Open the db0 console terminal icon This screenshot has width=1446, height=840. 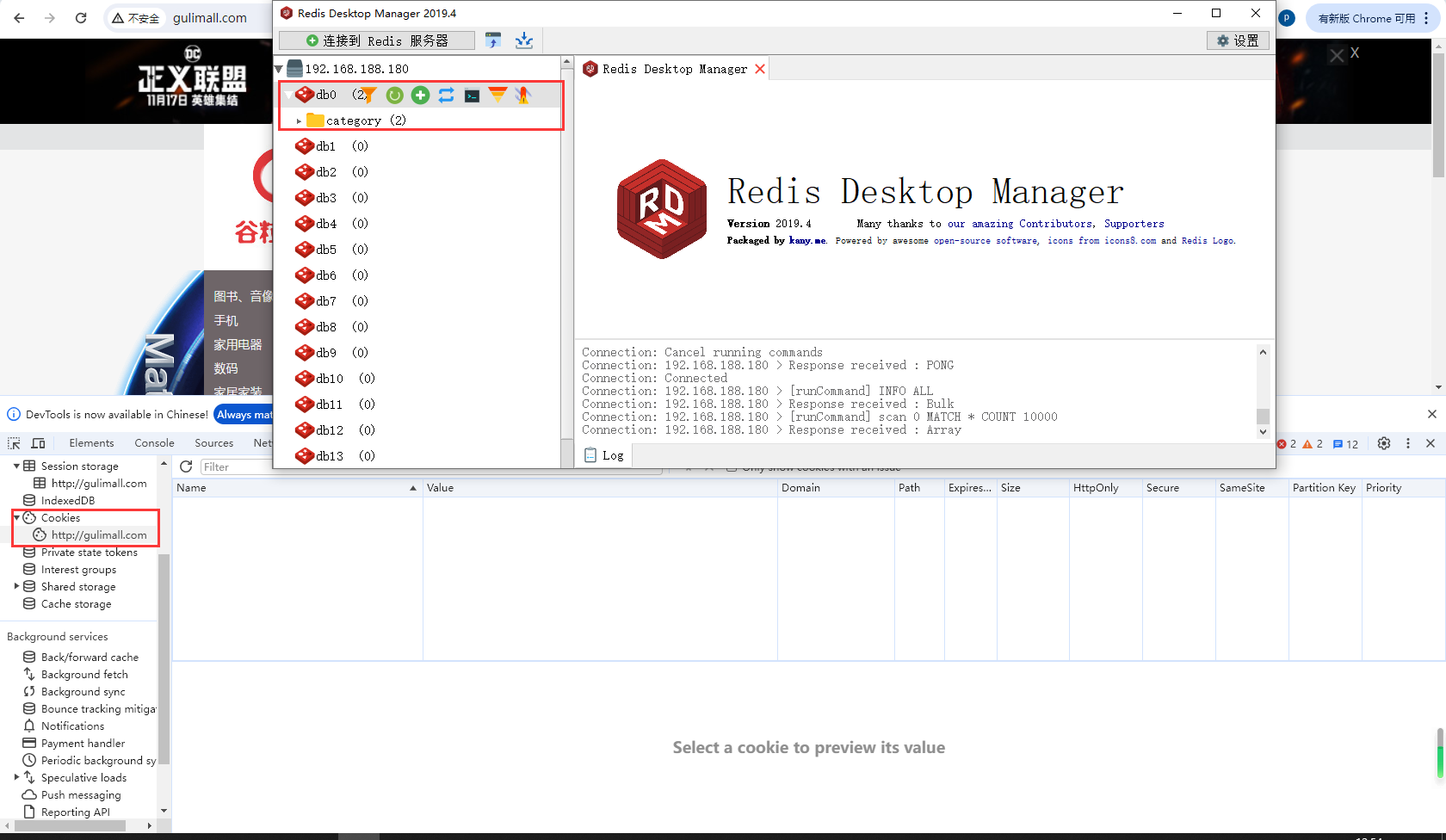(472, 96)
